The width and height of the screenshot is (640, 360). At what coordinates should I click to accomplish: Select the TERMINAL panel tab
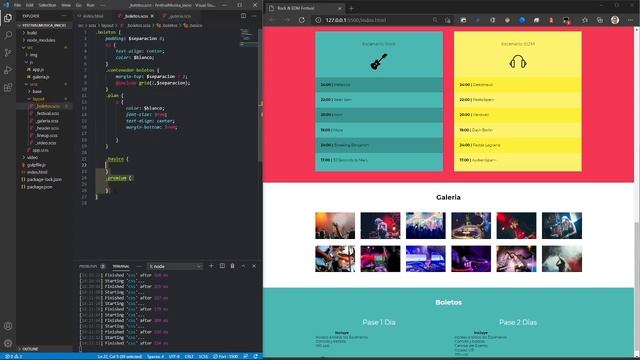pos(121,266)
